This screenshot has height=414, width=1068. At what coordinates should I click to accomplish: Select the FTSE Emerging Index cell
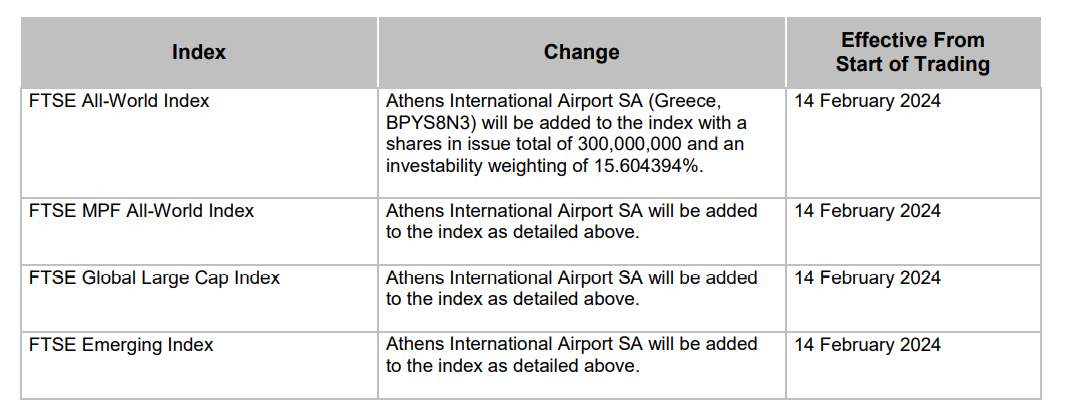pyautogui.click(x=121, y=345)
